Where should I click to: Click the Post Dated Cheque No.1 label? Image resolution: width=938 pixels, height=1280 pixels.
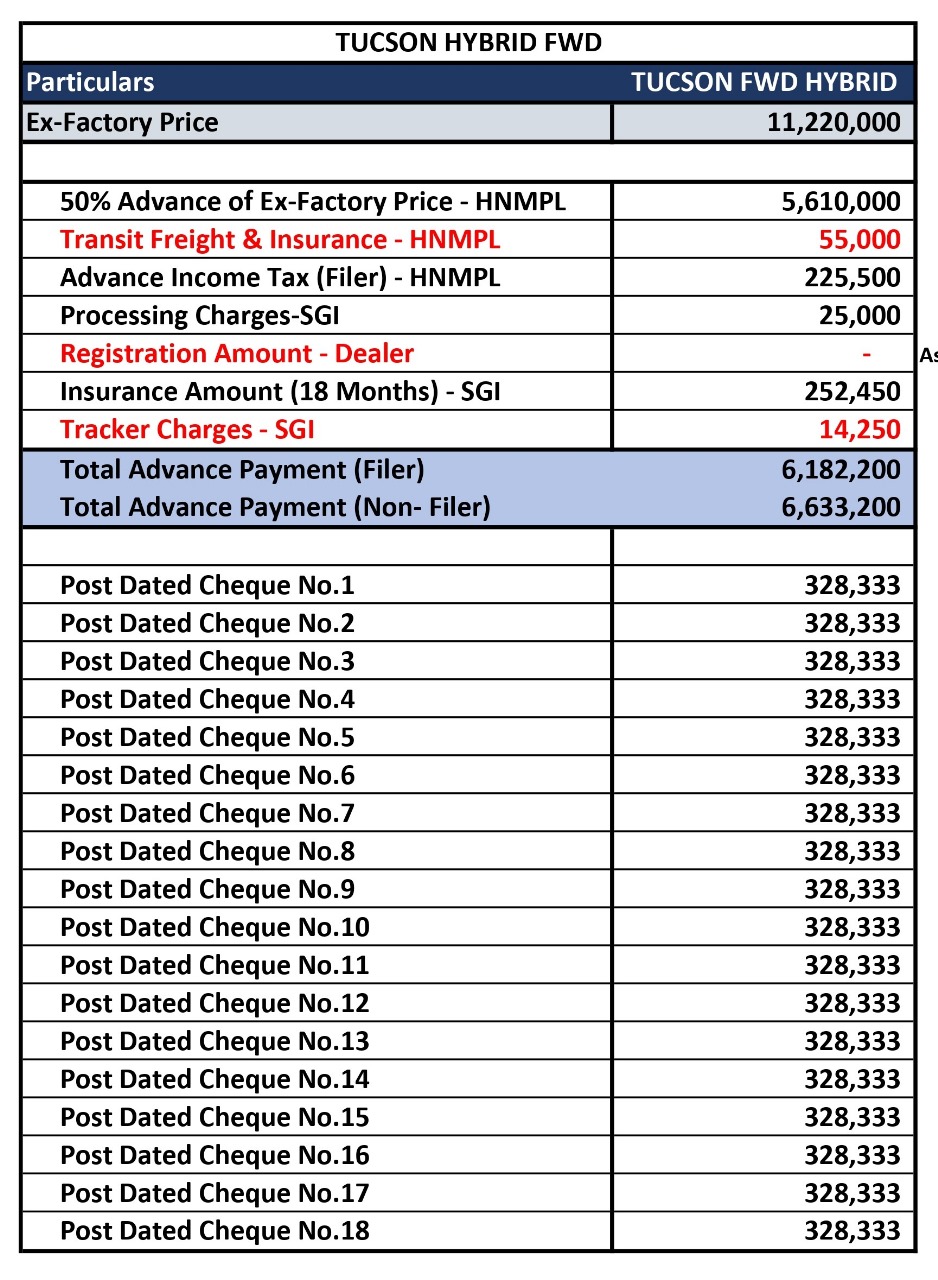coord(207,585)
